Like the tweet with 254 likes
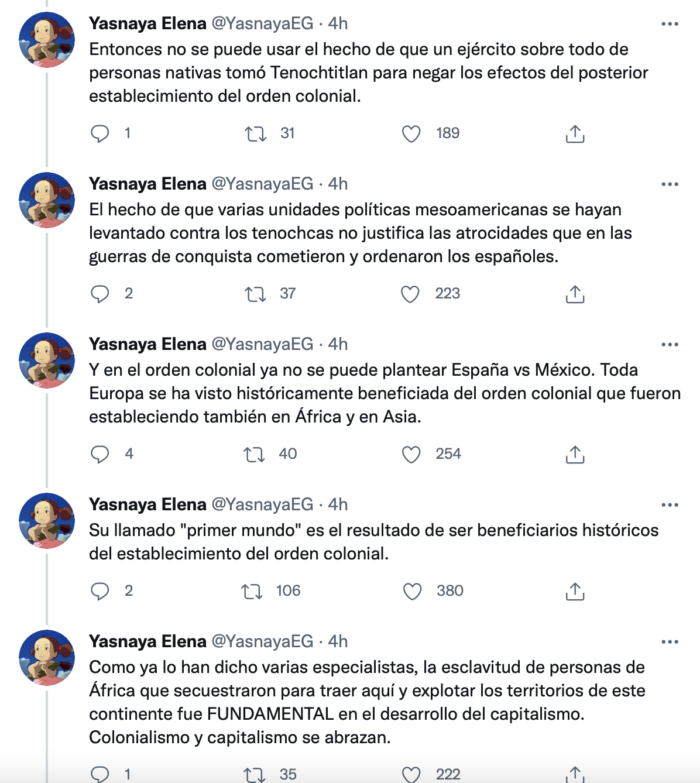Viewport: 700px width, 783px height. pos(411,453)
